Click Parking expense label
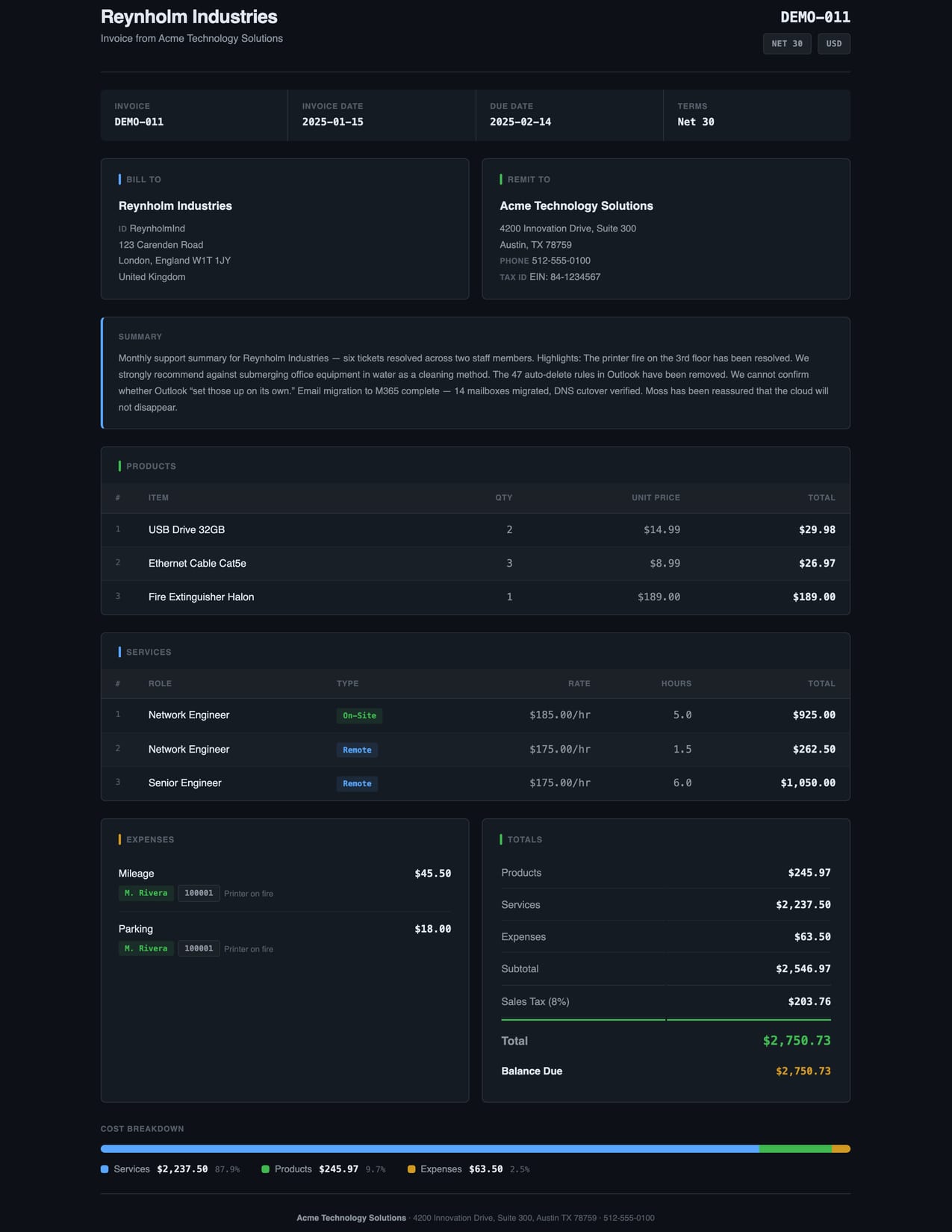This screenshot has height=1232, width=952. point(136,929)
